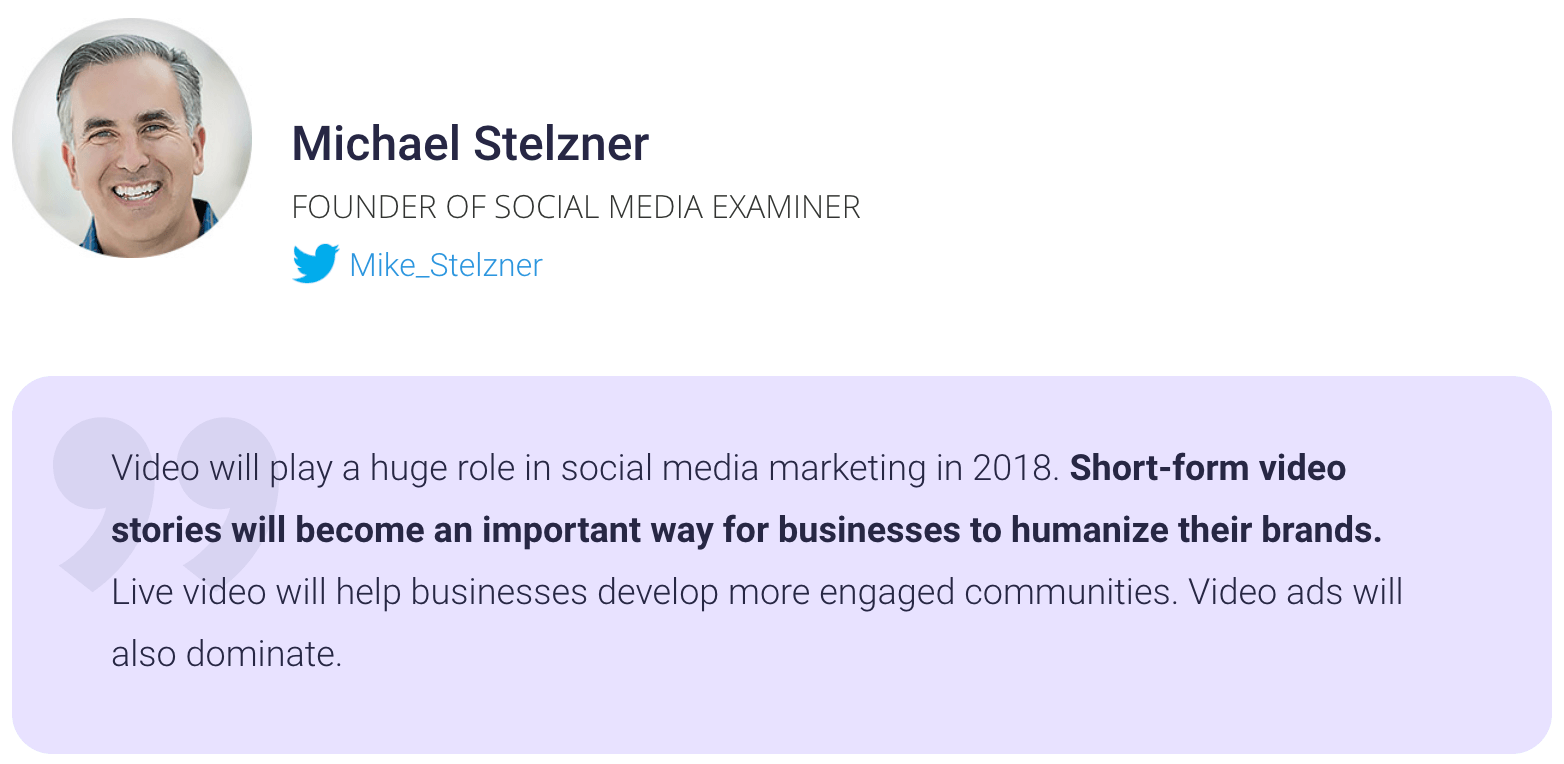Click the phrase "social media marketing"
Screen dimensions: 1564x764
click(743, 469)
